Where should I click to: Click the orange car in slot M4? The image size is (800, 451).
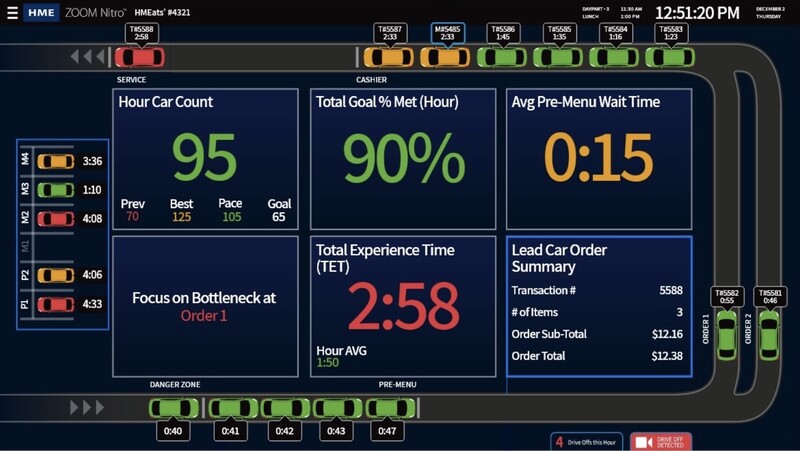click(x=56, y=161)
